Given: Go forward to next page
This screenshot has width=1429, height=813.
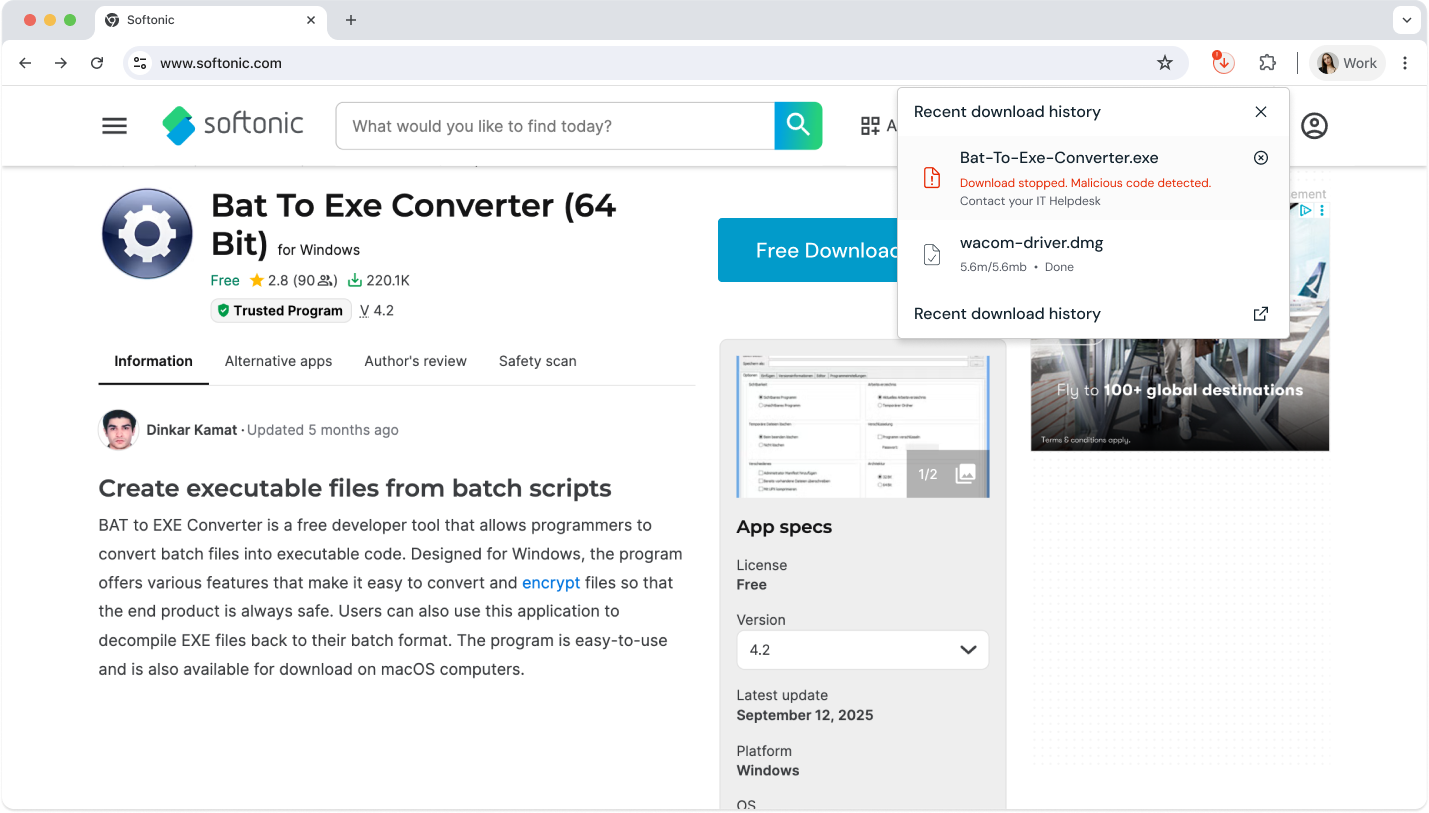Looking at the screenshot, I should click(61, 63).
